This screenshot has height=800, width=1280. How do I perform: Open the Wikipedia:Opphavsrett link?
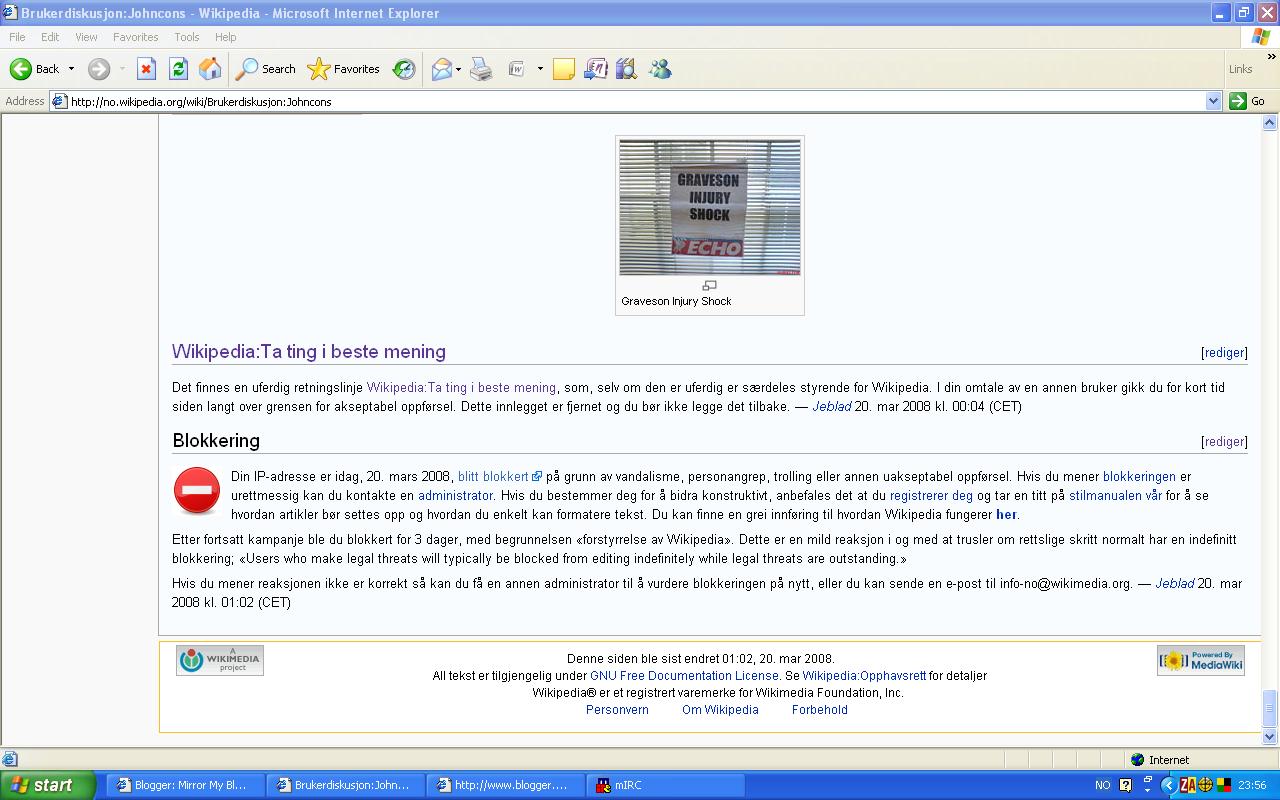coord(864,676)
